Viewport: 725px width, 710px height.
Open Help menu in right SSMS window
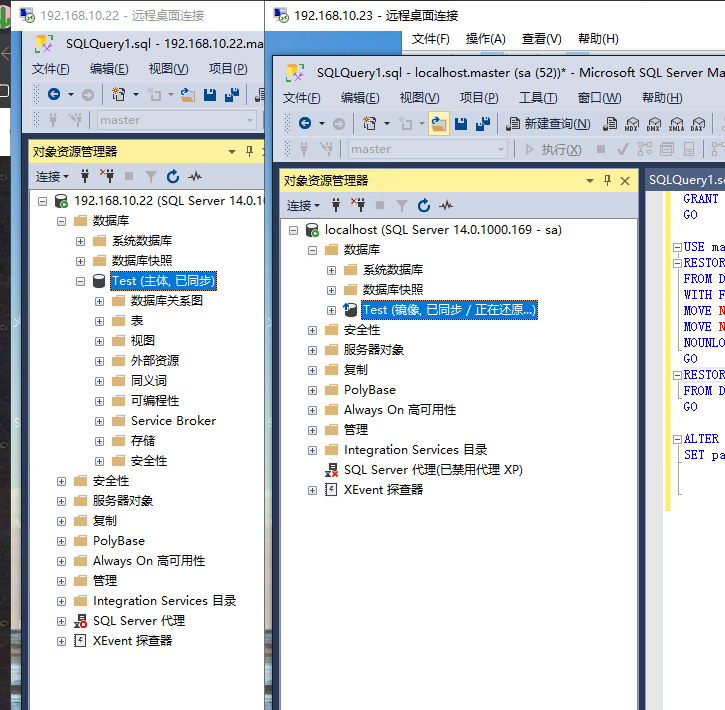[x=662, y=98]
